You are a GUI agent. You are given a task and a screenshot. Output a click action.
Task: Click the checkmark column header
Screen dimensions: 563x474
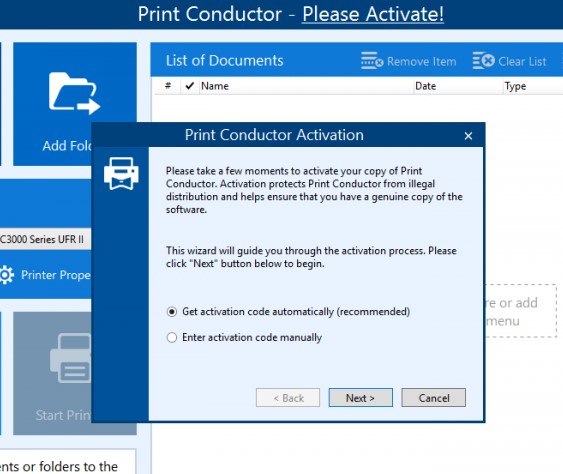190,86
